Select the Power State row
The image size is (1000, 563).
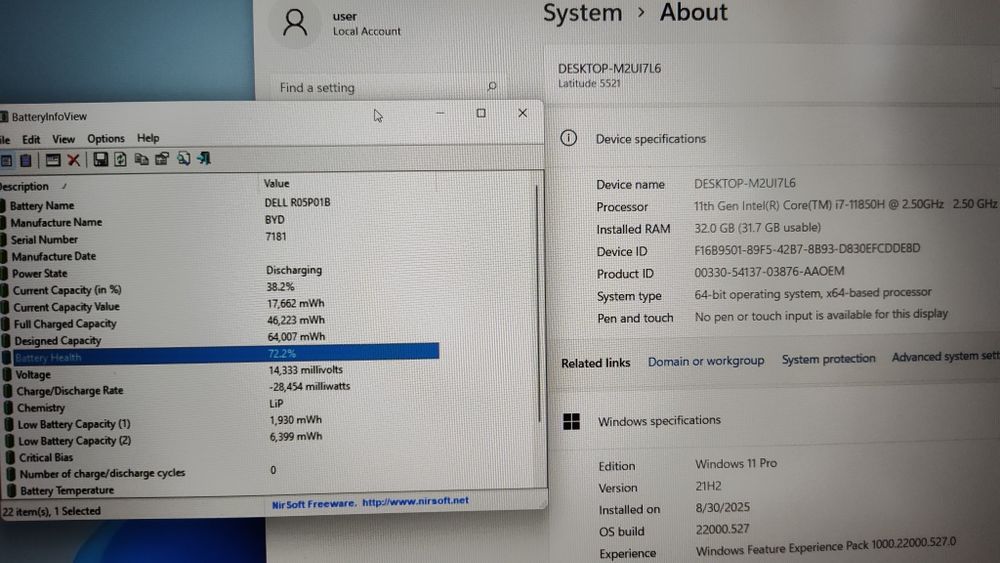(220, 272)
